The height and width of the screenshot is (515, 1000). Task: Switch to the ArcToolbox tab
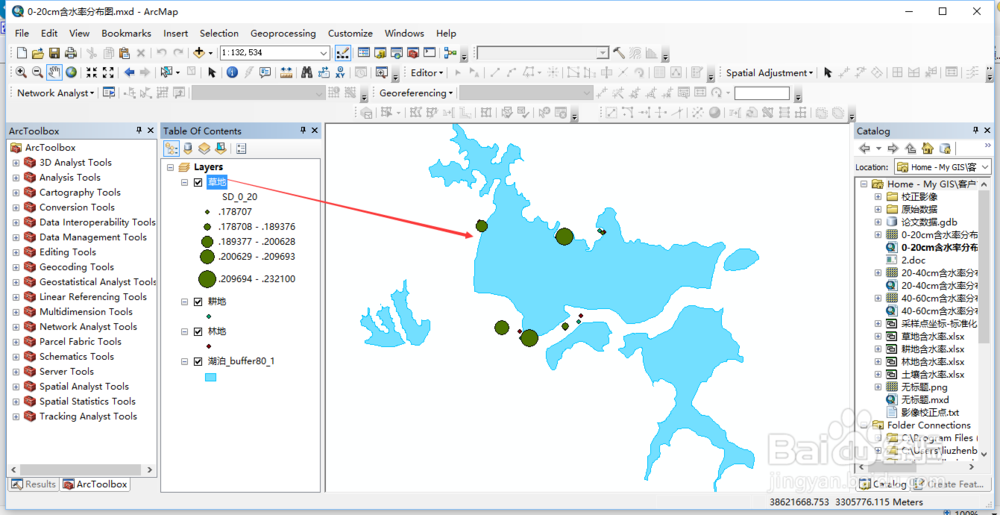[x=95, y=484]
